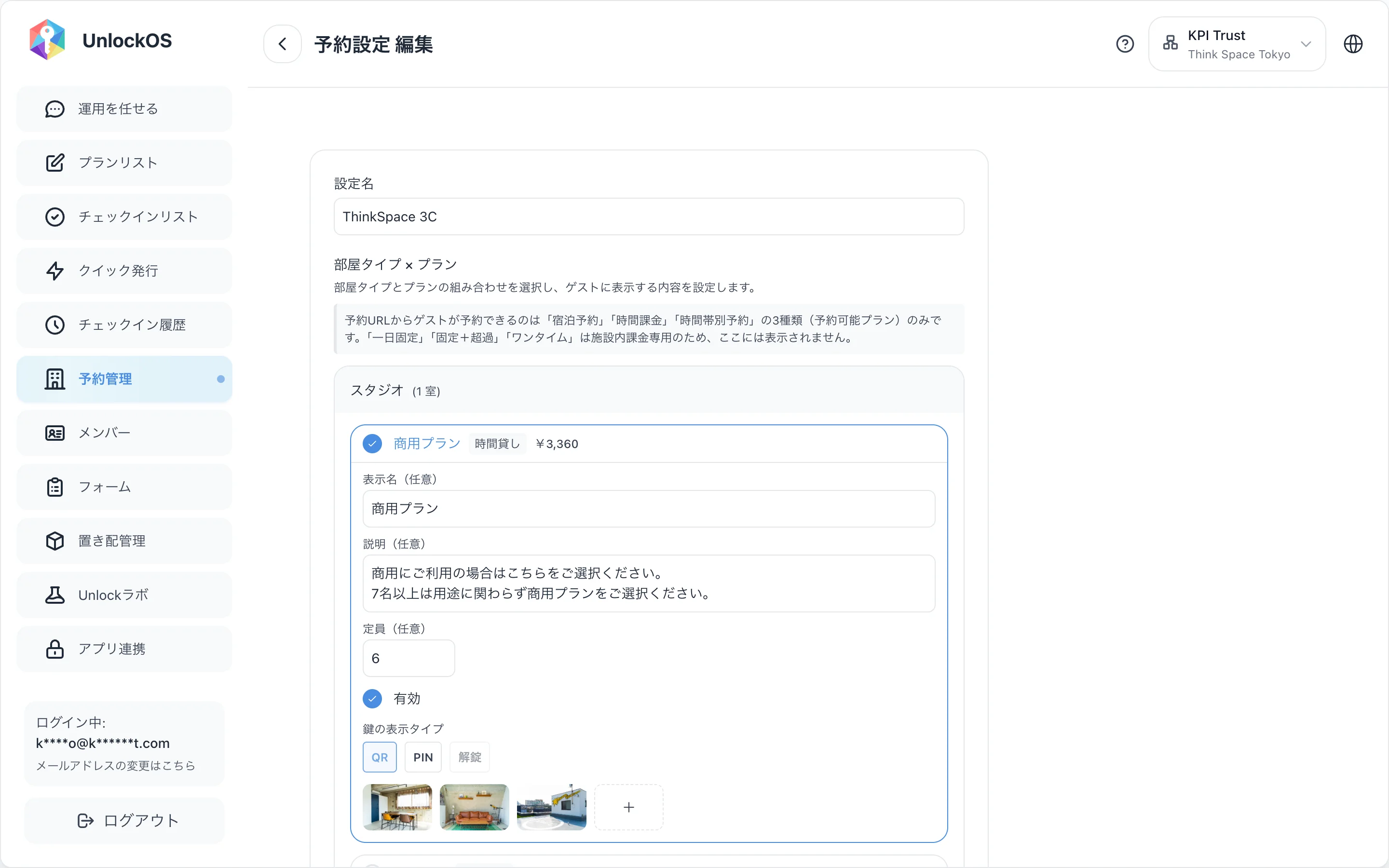Open the チェックイン履歴 menu
Screen dimensions: 1389x868
pyautogui.click(x=124, y=325)
